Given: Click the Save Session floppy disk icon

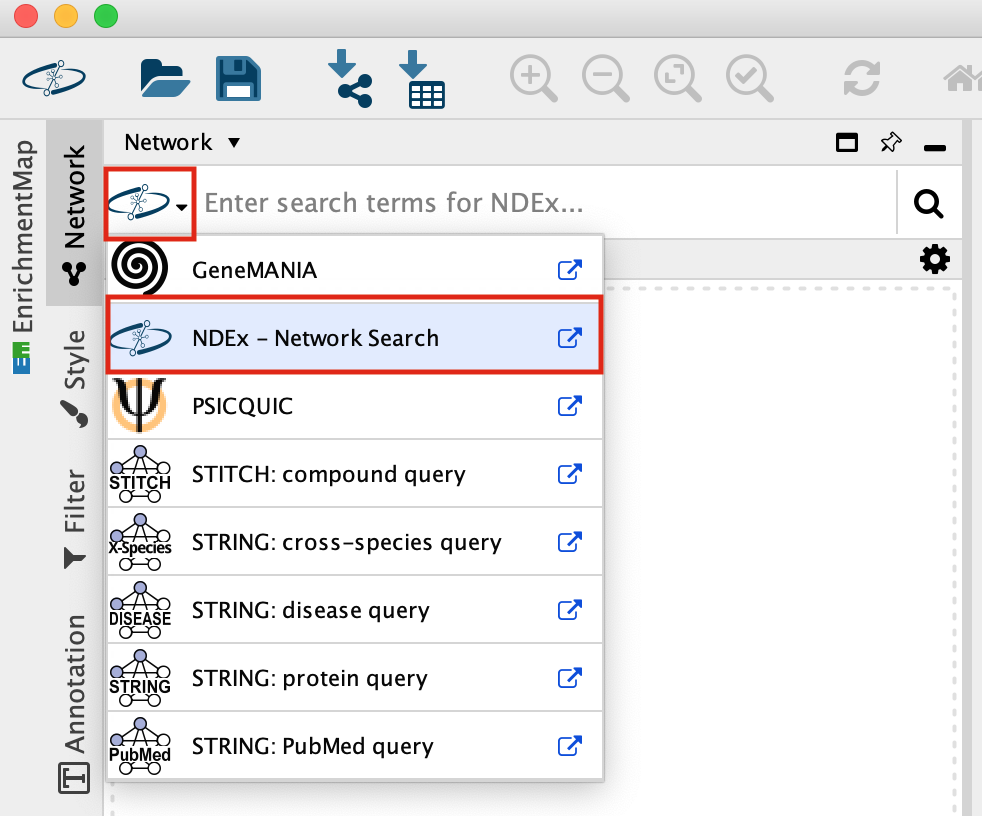Looking at the screenshot, I should click(x=238, y=78).
